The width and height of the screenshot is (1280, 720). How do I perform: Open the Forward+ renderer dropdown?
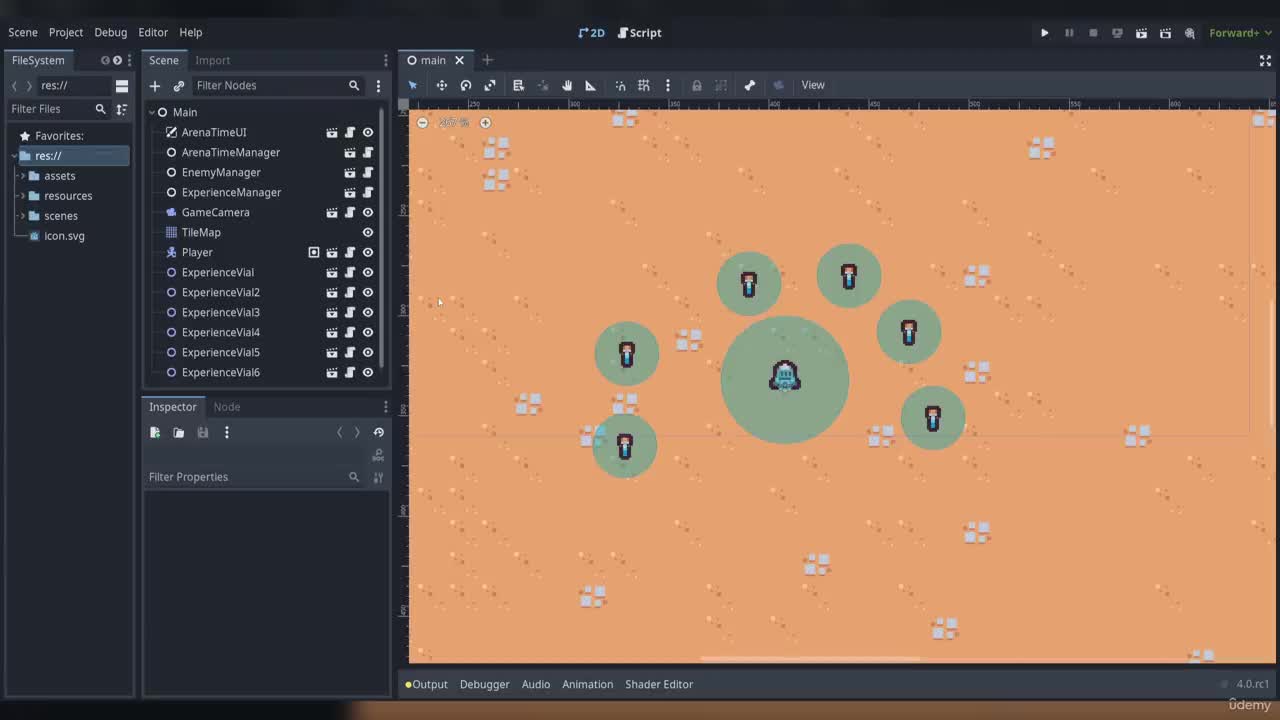click(1240, 33)
